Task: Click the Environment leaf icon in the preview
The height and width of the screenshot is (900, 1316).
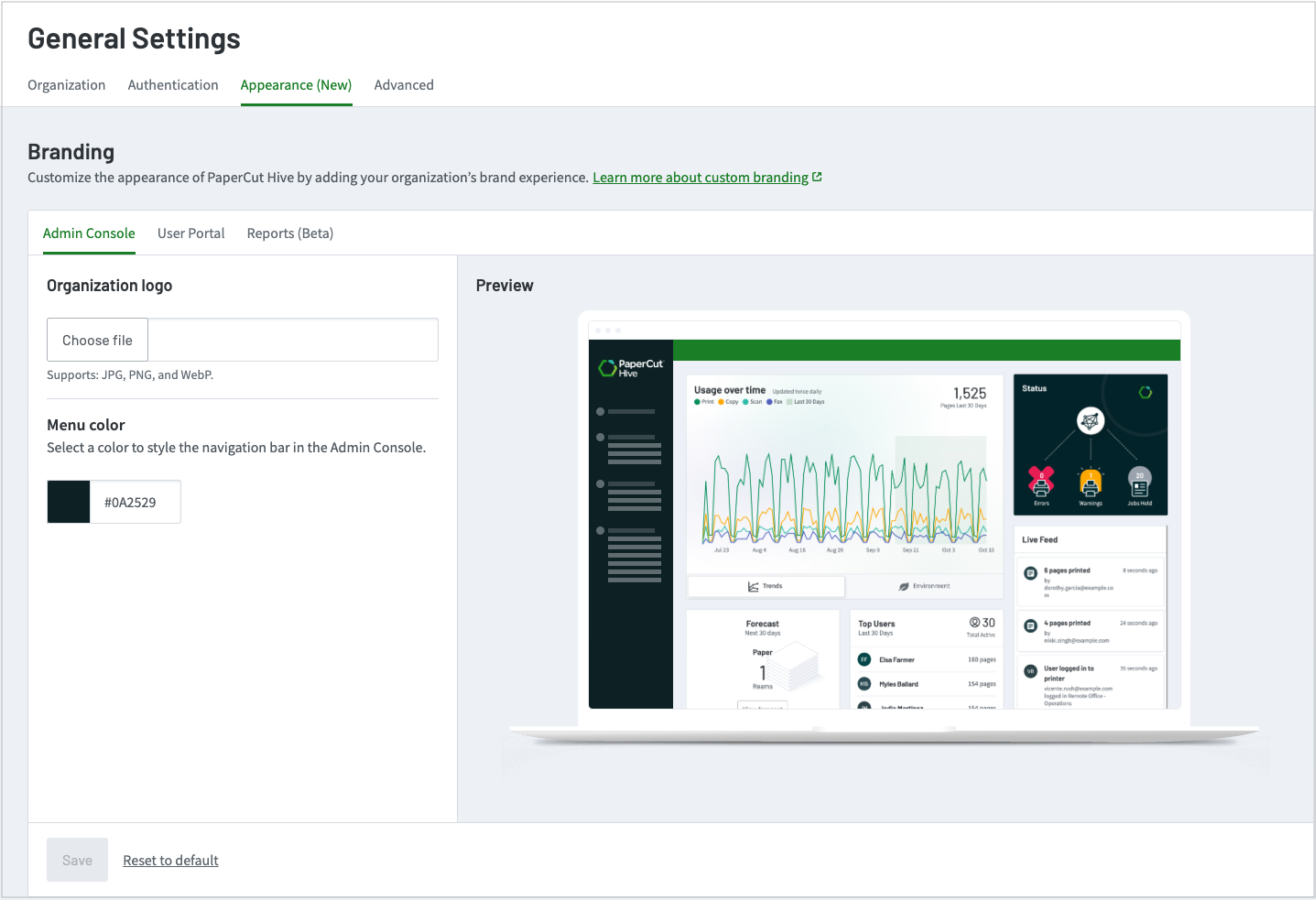Action: pos(903,586)
